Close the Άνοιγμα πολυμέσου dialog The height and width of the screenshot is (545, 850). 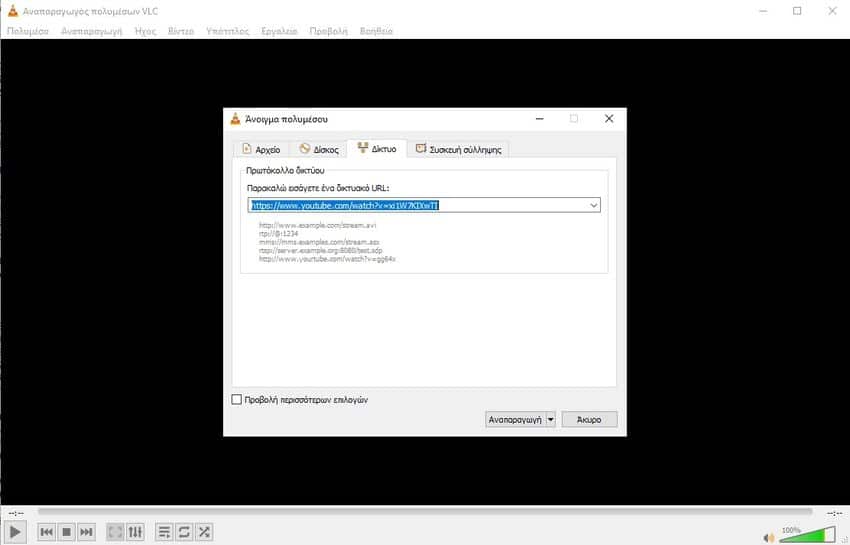coord(609,119)
